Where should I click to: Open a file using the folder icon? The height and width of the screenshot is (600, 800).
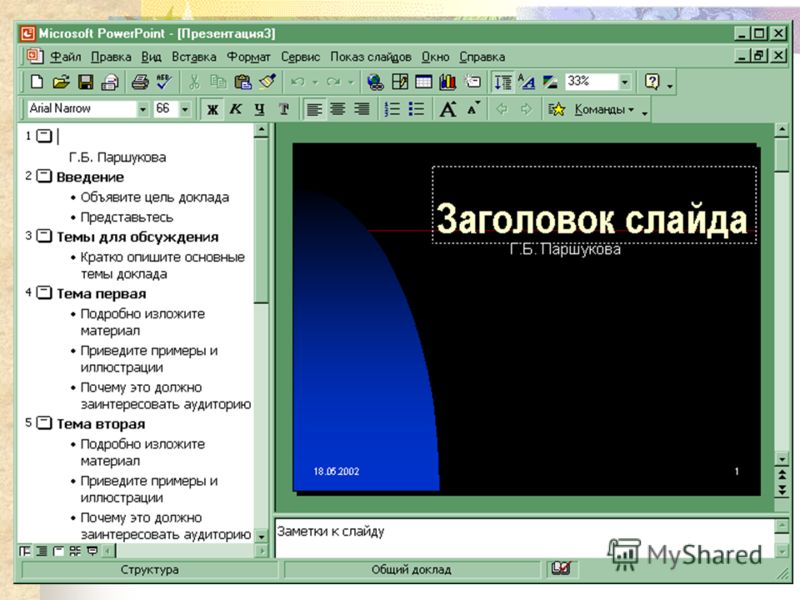click(x=61, y=82)
